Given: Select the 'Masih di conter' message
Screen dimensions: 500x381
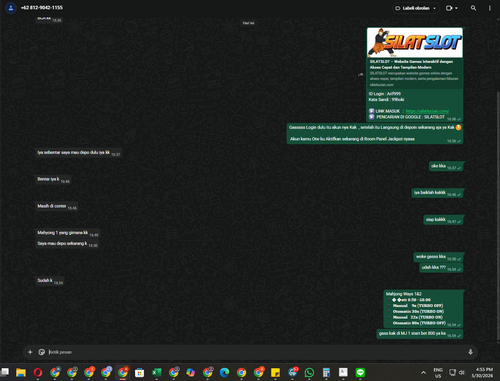Looking at the screenshot, I should (x=56, y=206).
